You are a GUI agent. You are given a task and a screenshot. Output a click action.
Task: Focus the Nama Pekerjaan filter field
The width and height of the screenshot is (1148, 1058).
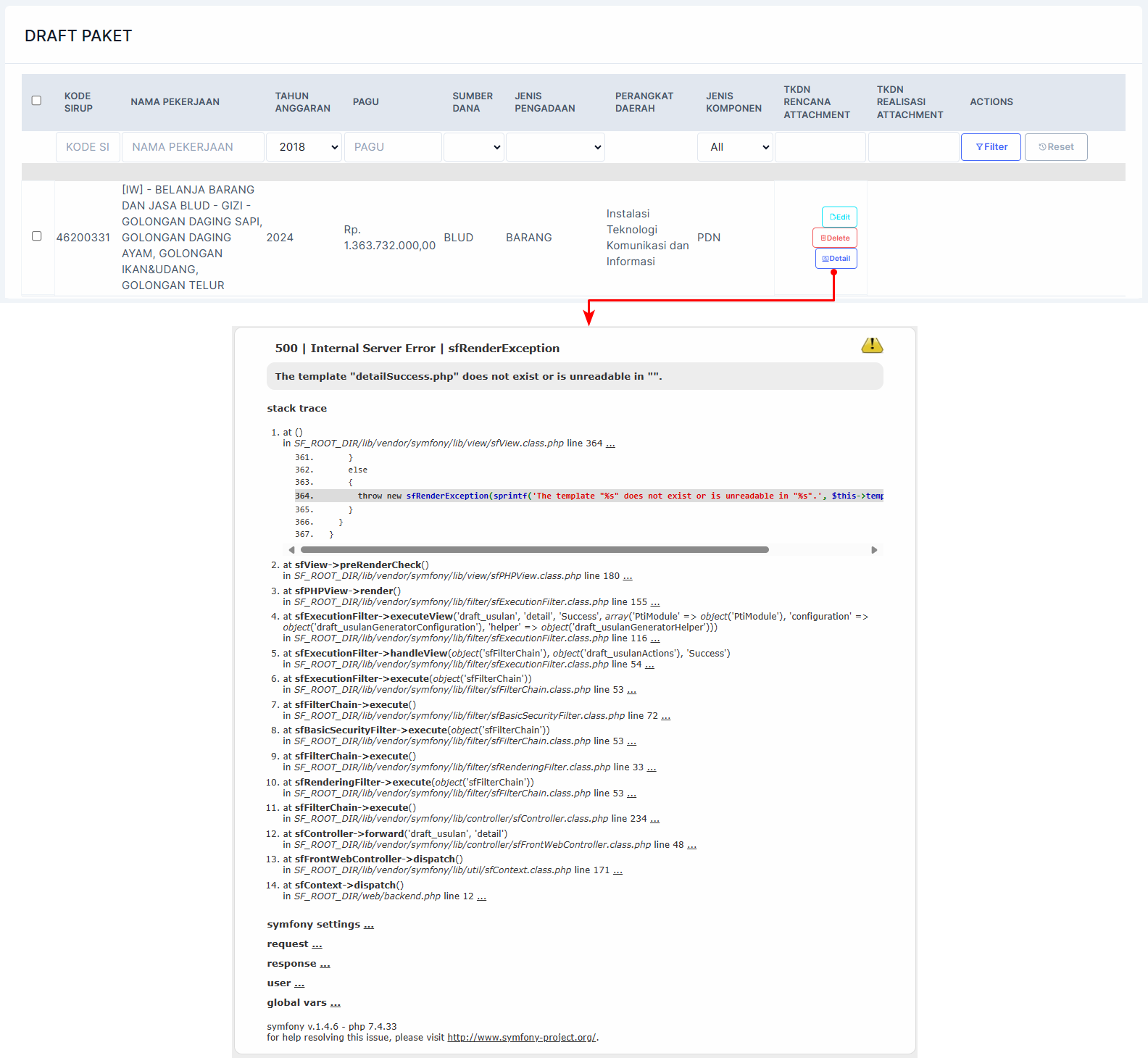[193, 147]
